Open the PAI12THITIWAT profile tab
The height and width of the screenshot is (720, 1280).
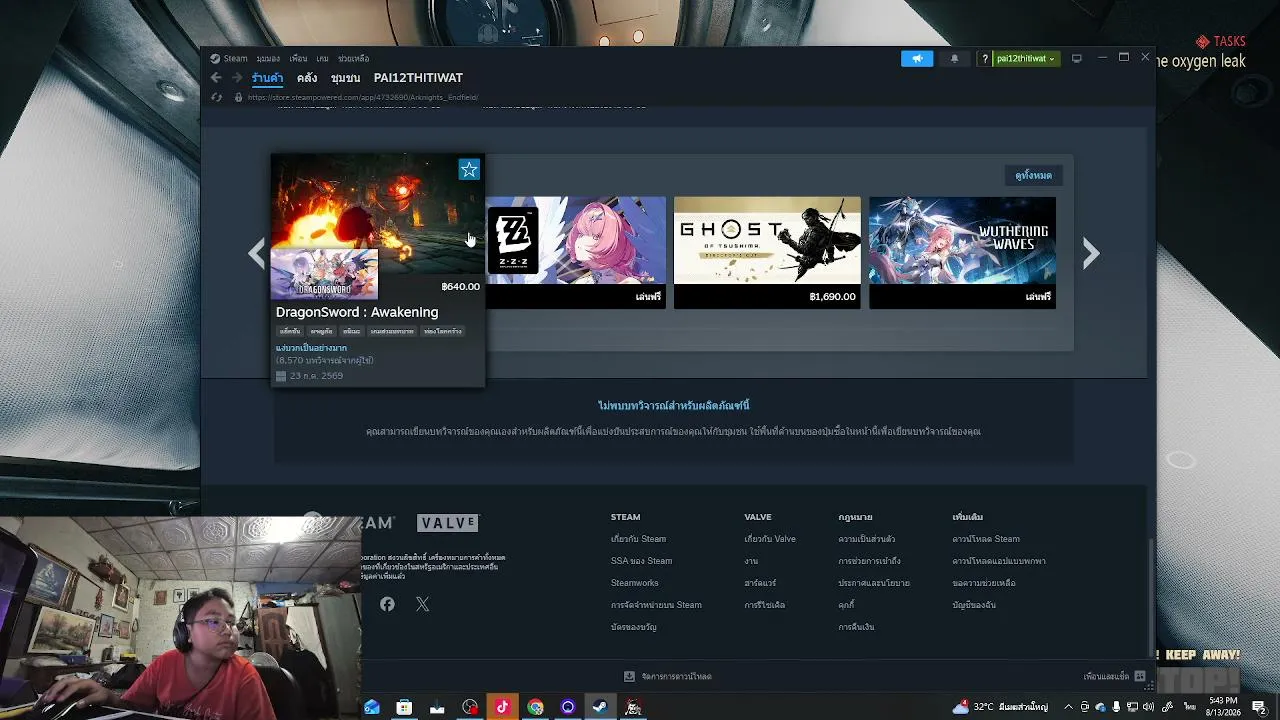tap(418, 78)
